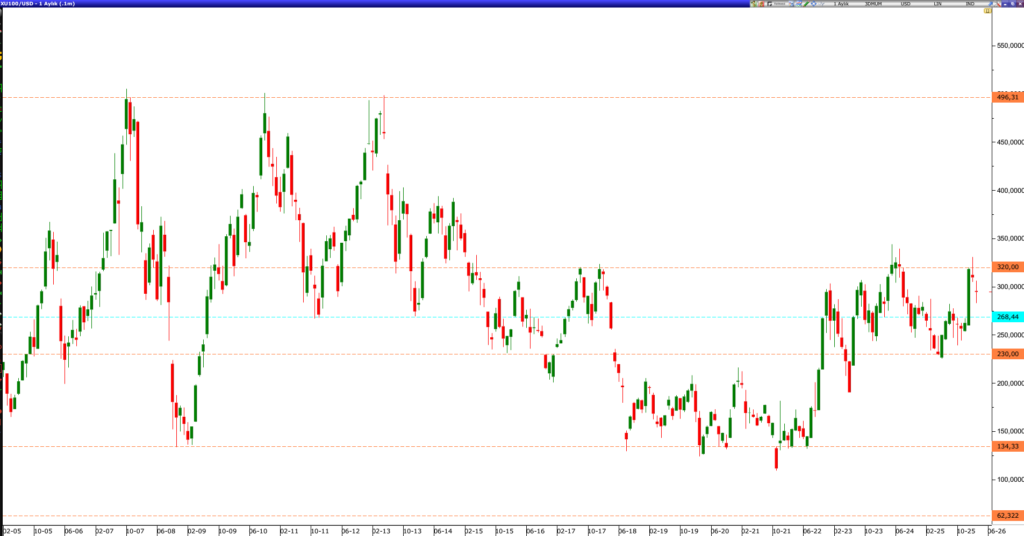Click the blue crosshair icon in toolbar

814,4
